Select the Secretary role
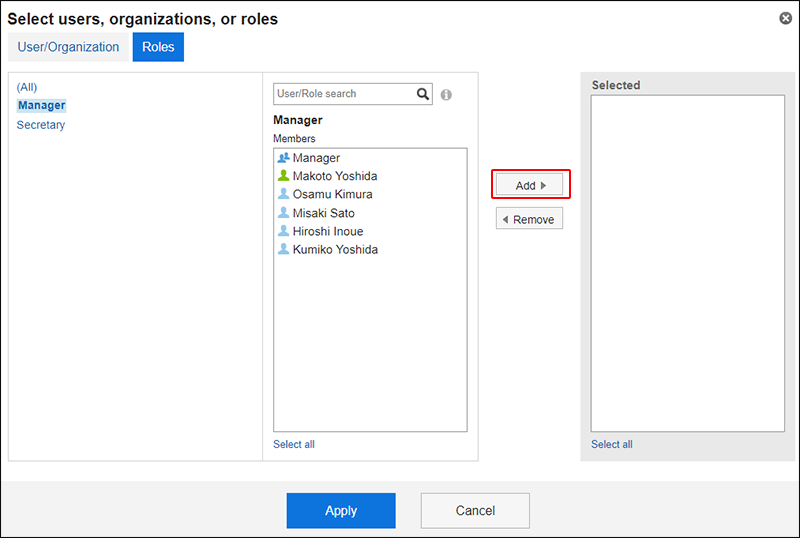Screen dimensions: 800x538 (x=41, y=125)
